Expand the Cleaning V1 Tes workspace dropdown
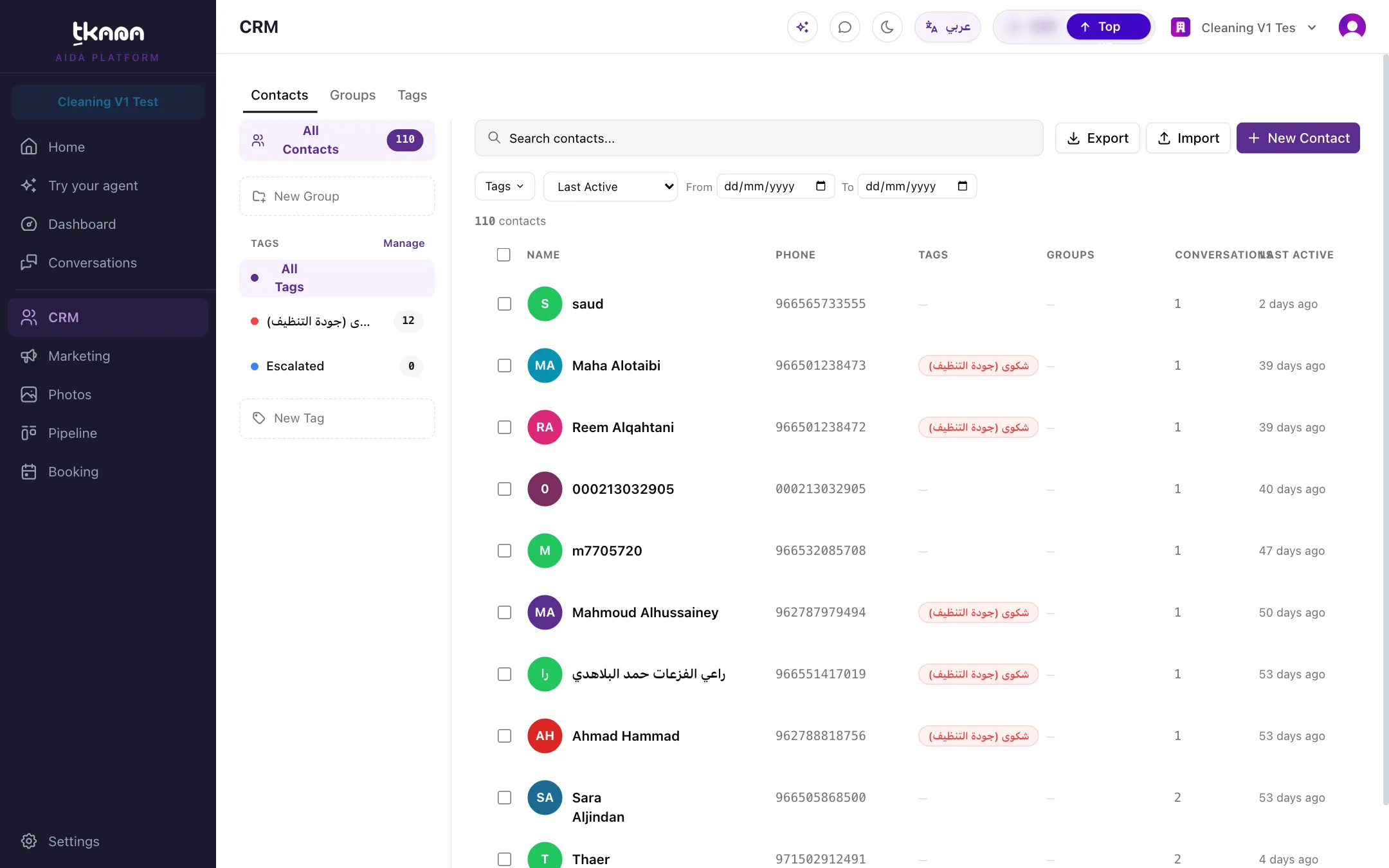 pyautogui.click(x=1244, y=28)
